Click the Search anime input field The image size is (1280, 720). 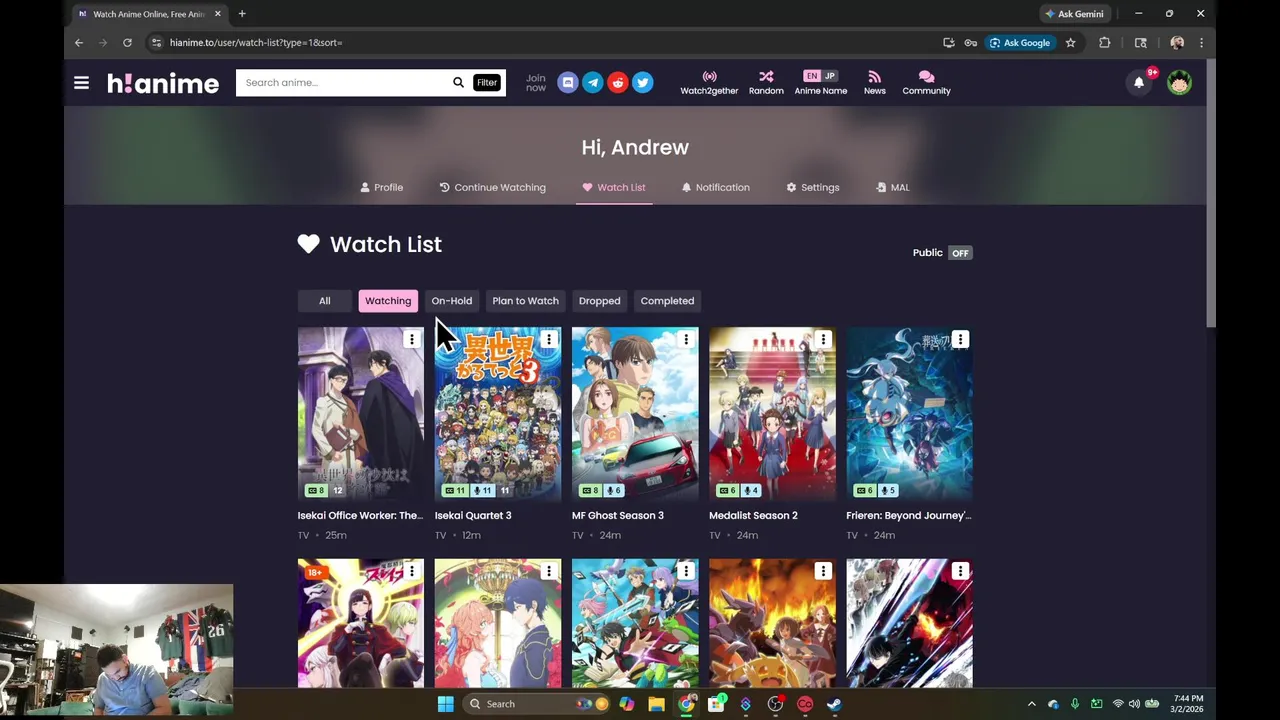coord(342,83)
